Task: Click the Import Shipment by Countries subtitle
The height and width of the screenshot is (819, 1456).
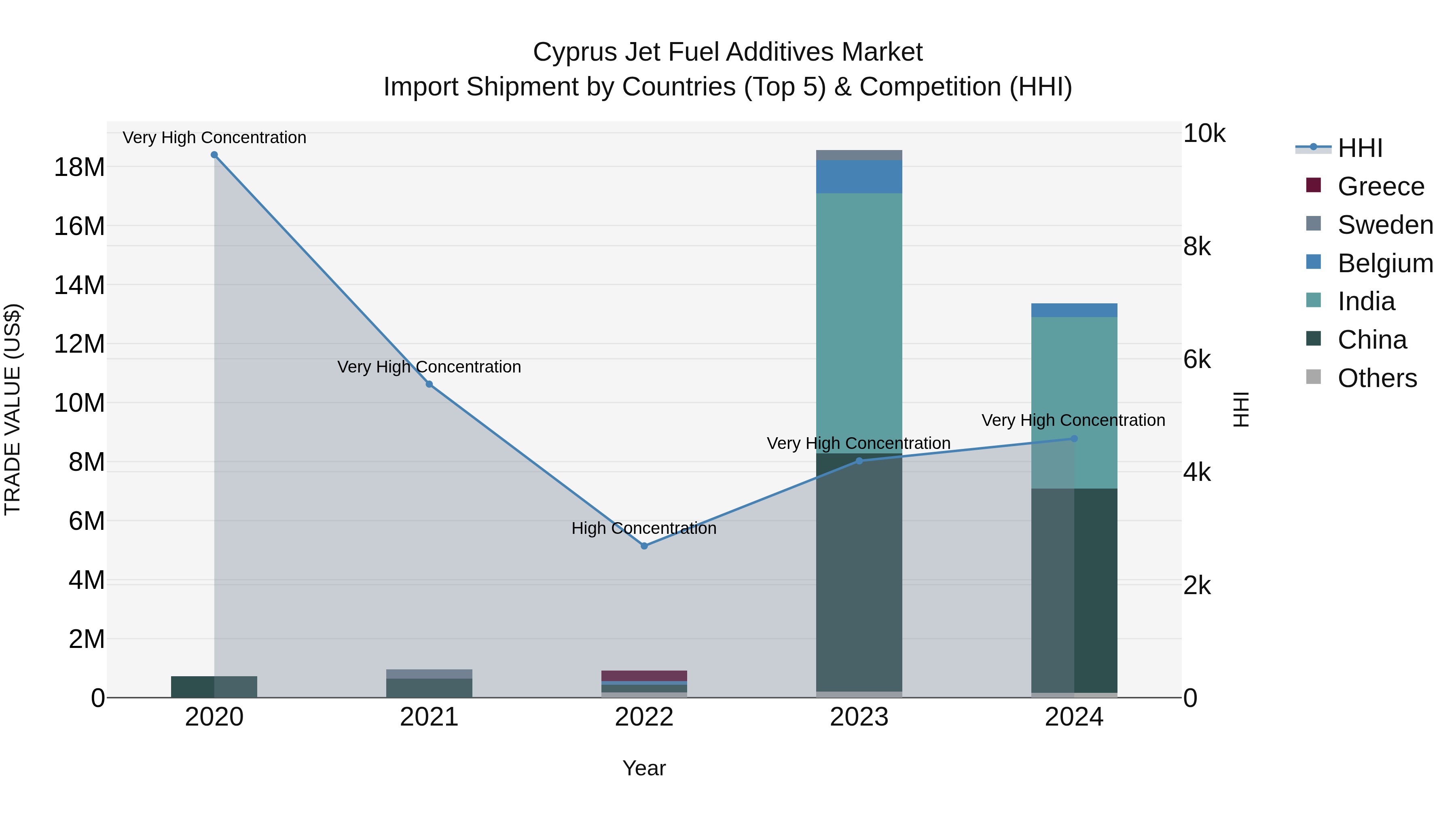Action: click(728, 87)
